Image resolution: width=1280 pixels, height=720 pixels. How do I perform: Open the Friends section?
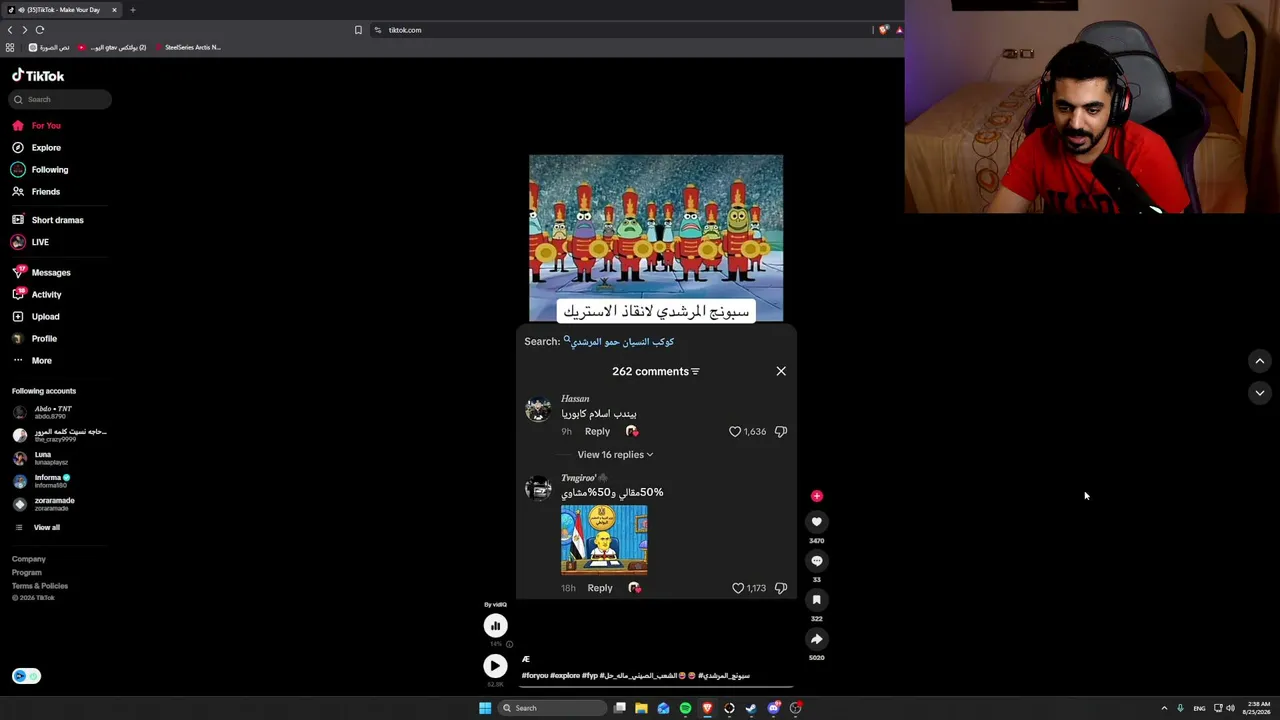point(36,192)
